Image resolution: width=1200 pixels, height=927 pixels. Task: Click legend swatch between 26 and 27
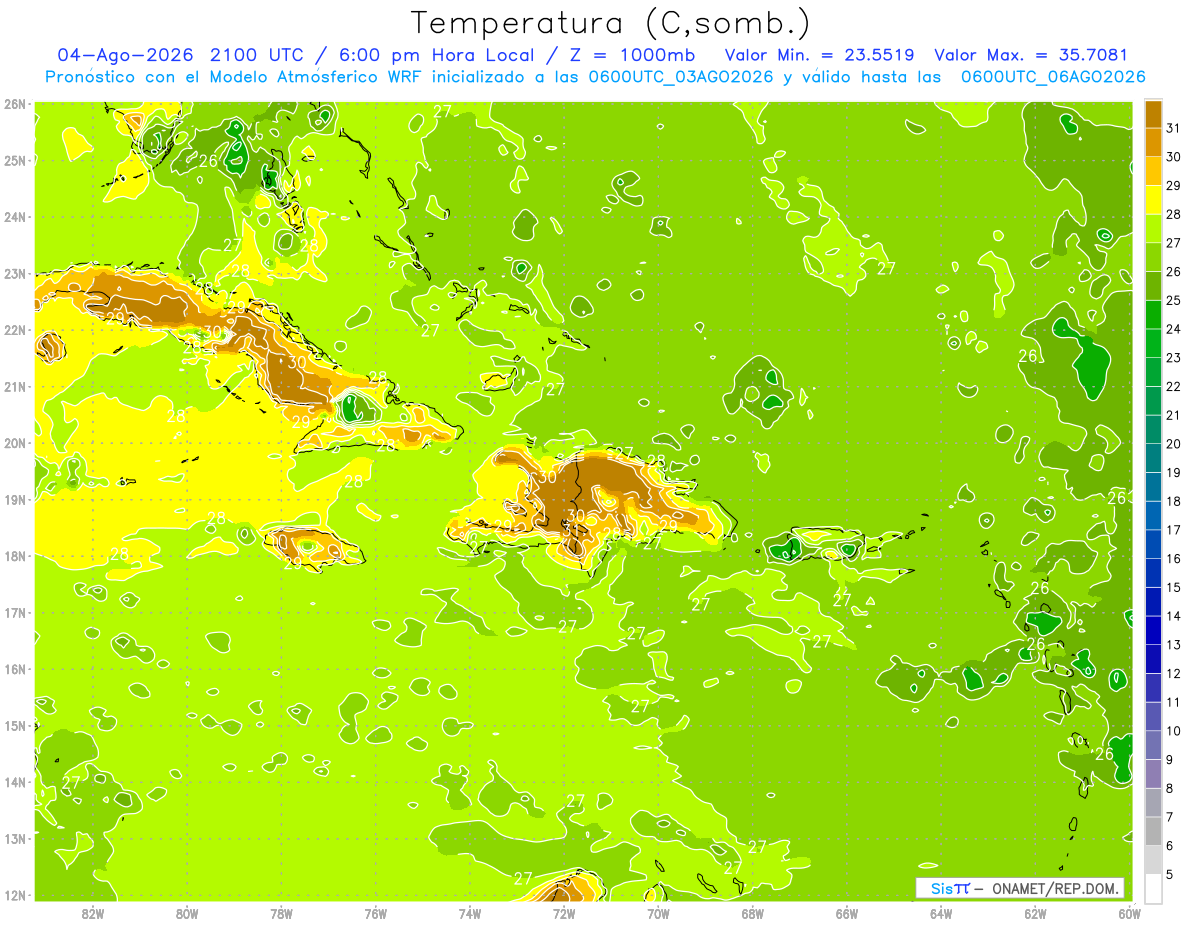[x=1153, y=257]
